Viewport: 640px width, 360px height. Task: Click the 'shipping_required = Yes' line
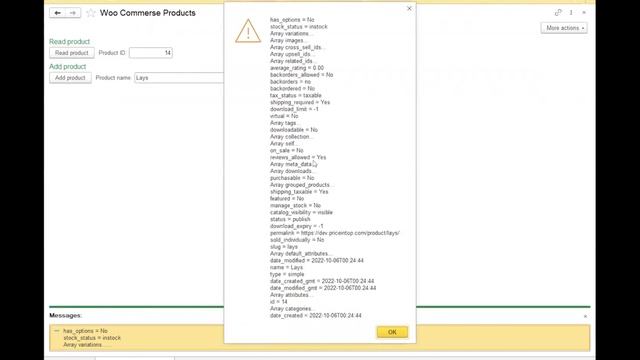click(300, 102)
